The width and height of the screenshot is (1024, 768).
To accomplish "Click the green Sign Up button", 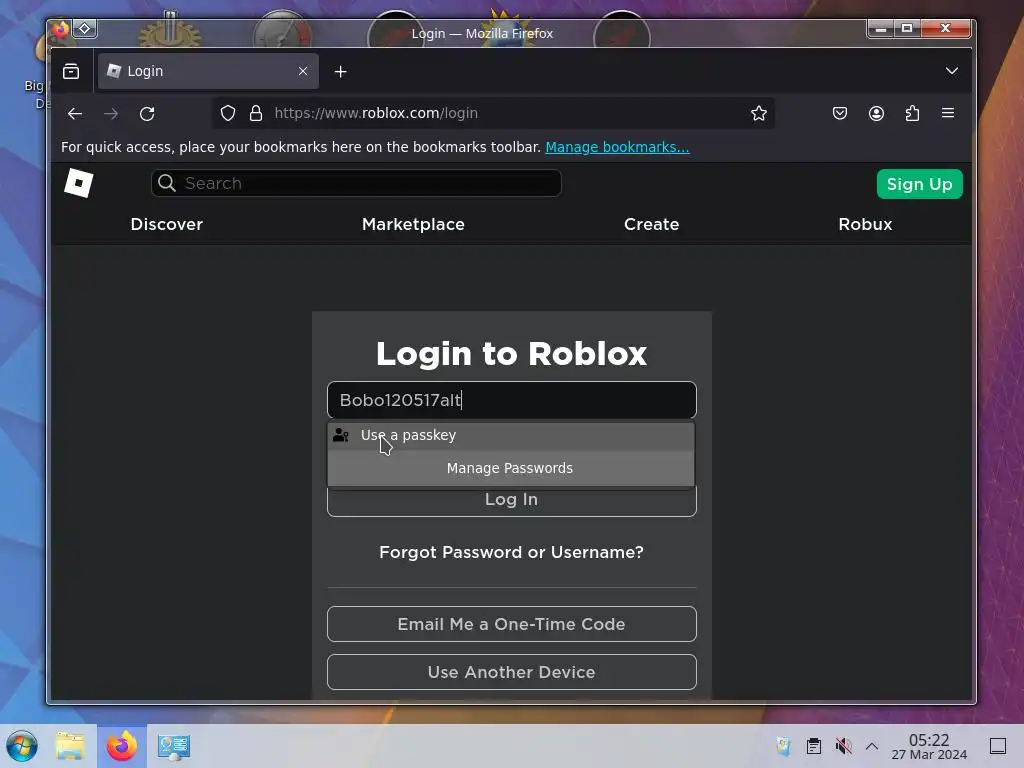I will coord(920,184).
